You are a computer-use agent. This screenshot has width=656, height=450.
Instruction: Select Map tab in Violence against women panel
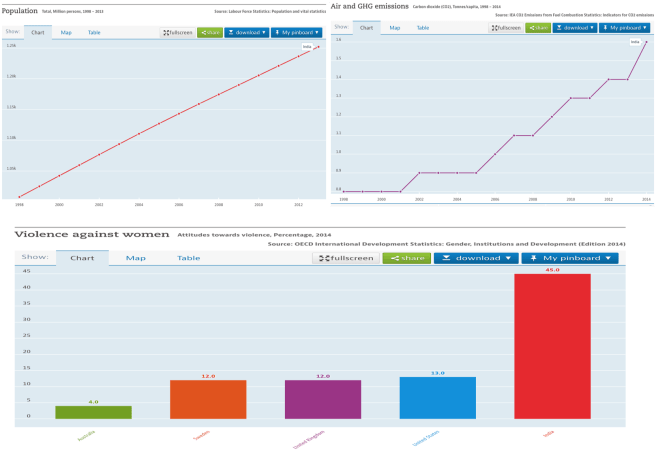pyautogui.click(x=135, y=258)
